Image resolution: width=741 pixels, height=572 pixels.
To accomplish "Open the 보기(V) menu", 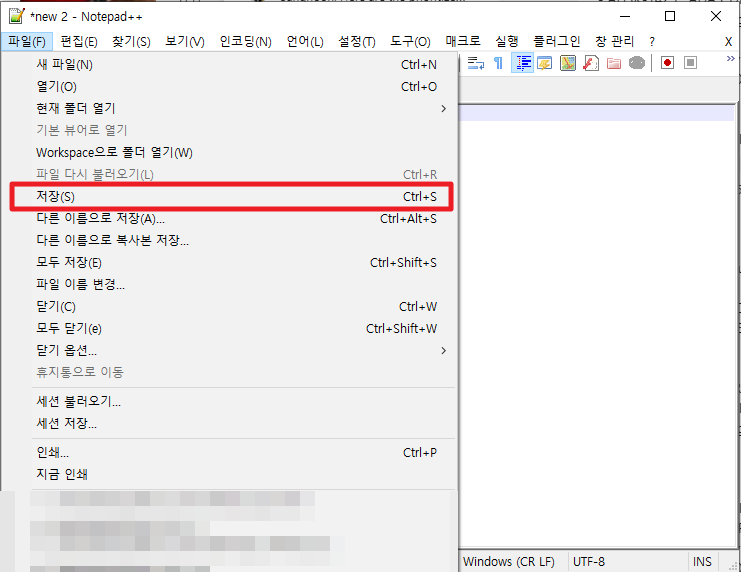I will click(185, 42).
